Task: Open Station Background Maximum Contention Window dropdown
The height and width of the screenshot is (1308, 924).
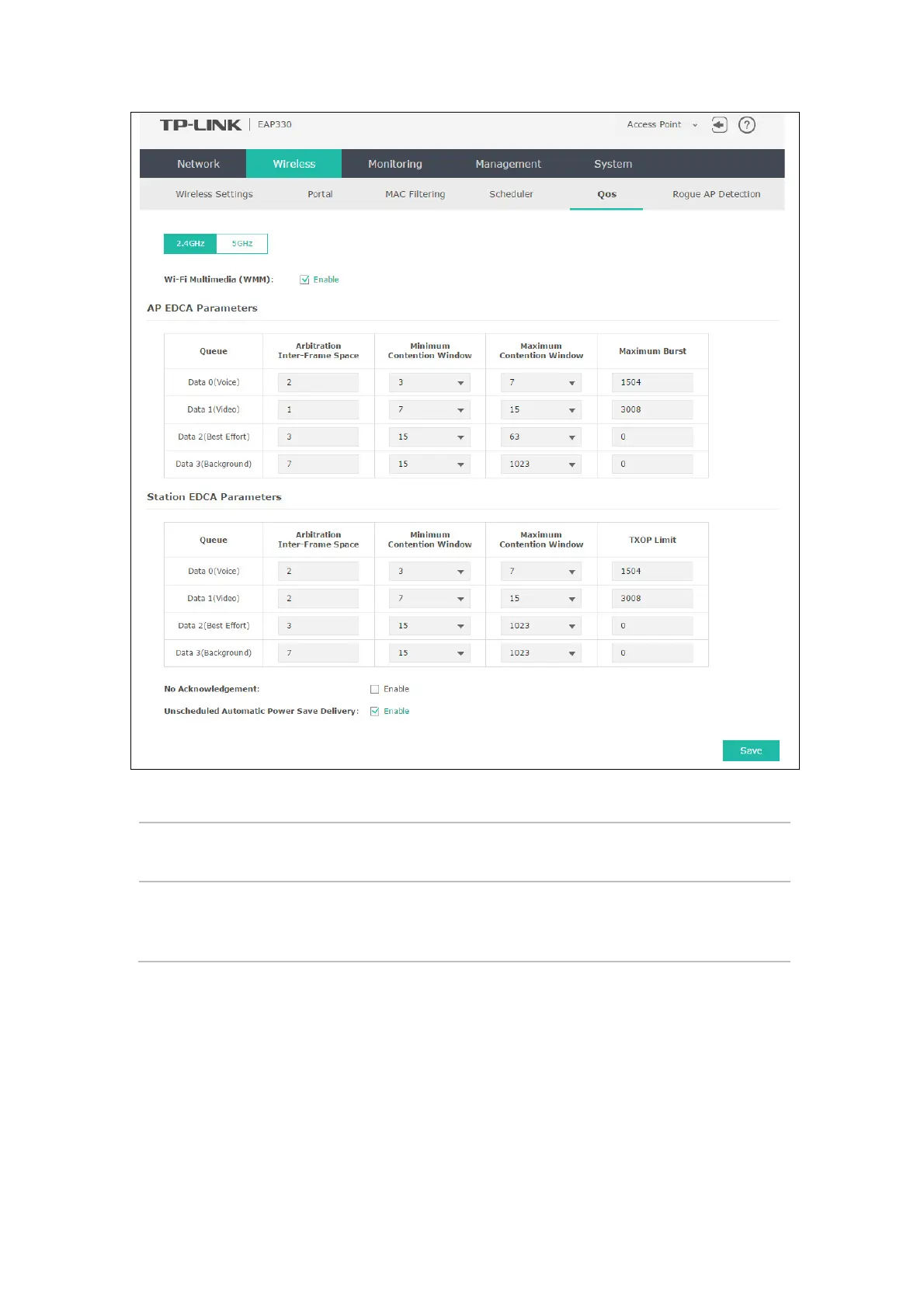Action: click(541, 652)
